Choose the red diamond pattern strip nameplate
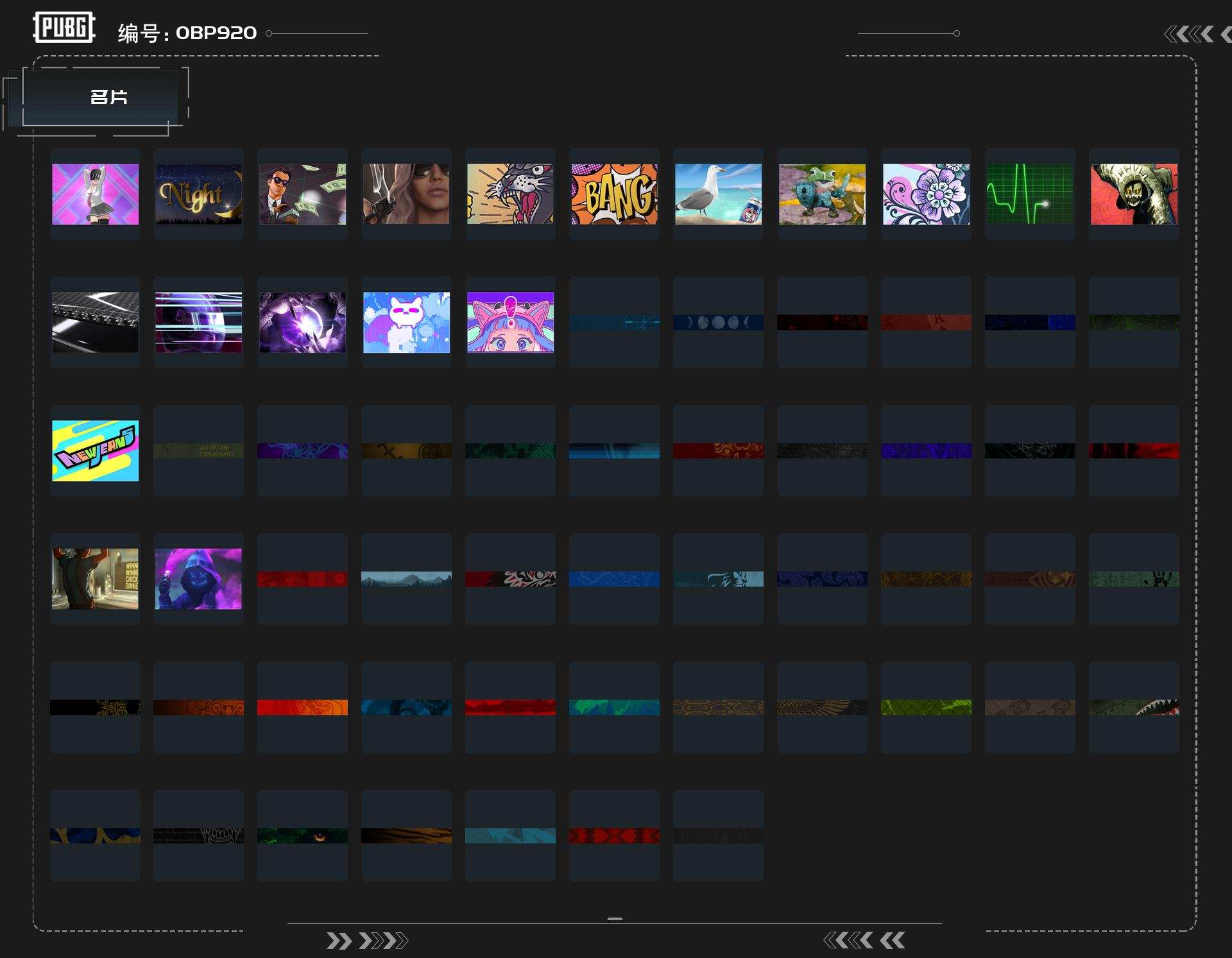The width and height of the screenshot is (1232, 958). coord(614,835)
